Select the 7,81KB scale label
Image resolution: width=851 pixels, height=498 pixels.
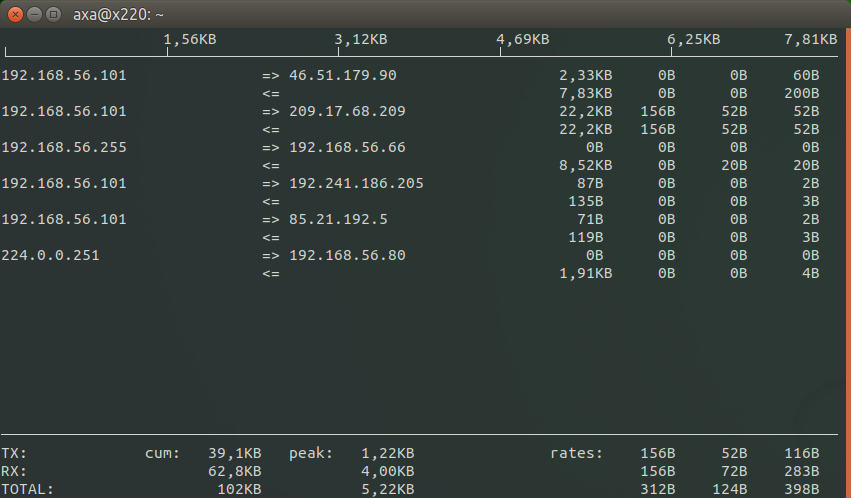tap(811, 40)
